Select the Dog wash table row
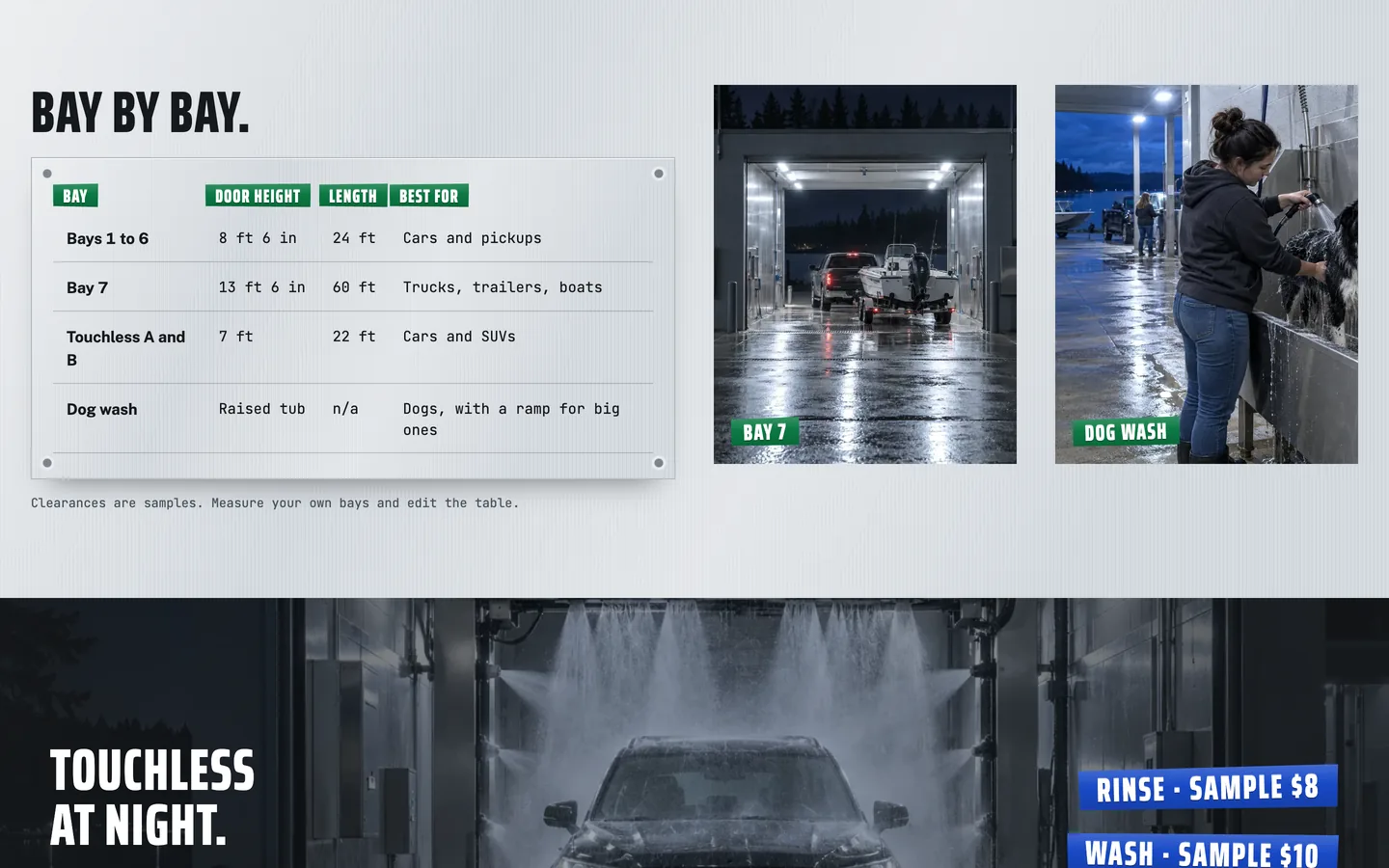The height and width of the screenshot is (868, 1389). 353,420
